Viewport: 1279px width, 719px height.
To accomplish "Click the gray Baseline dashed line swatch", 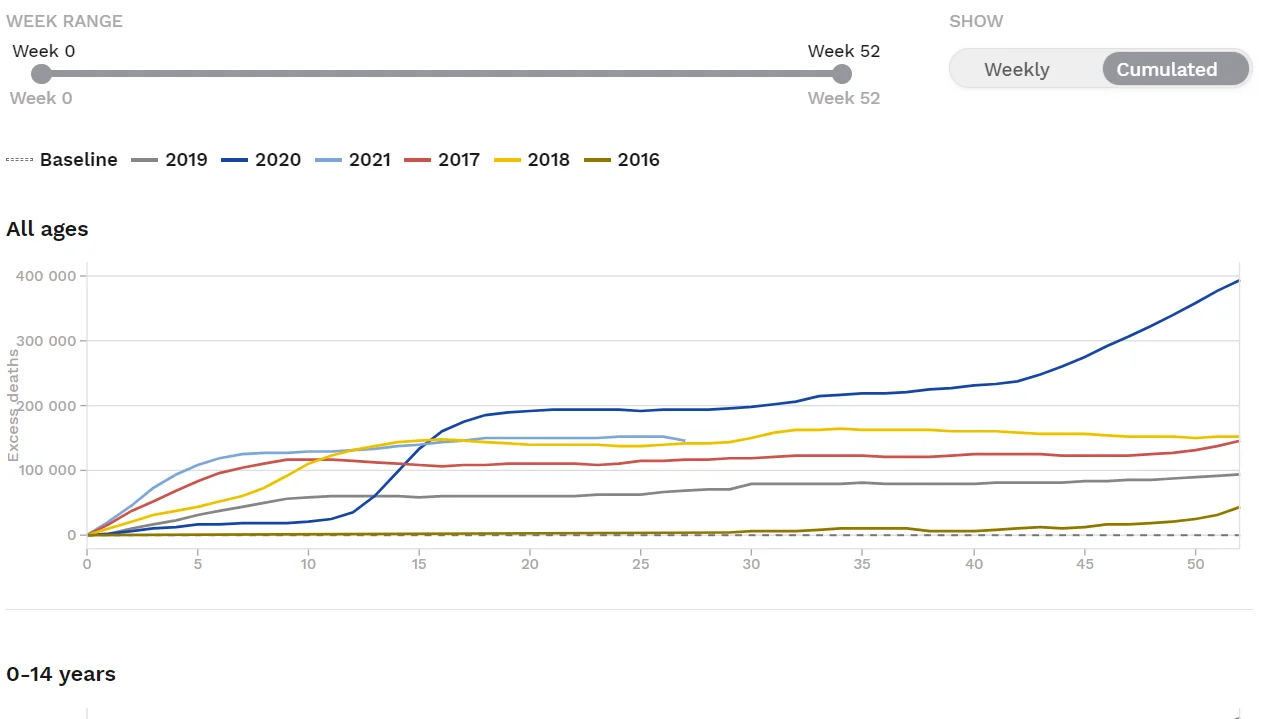I will click(x=20, y=160).
